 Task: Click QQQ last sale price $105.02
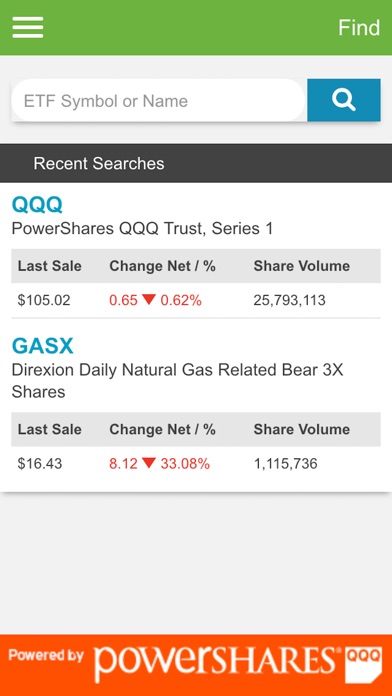[x=44, y=301]
